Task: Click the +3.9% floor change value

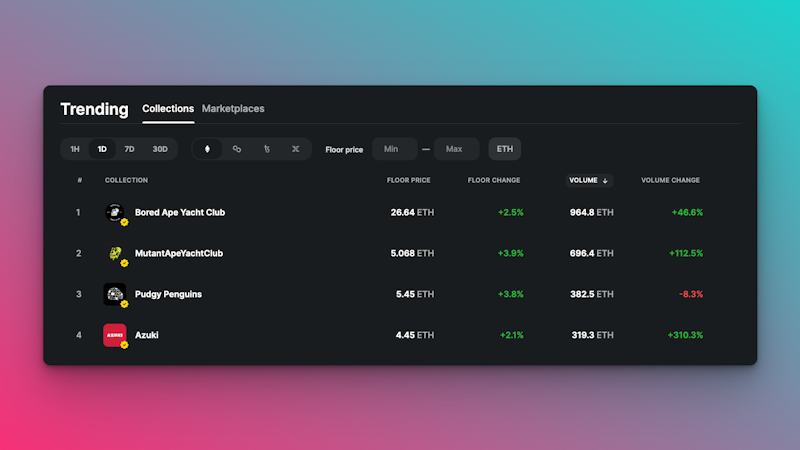Action: coord(511,253)
